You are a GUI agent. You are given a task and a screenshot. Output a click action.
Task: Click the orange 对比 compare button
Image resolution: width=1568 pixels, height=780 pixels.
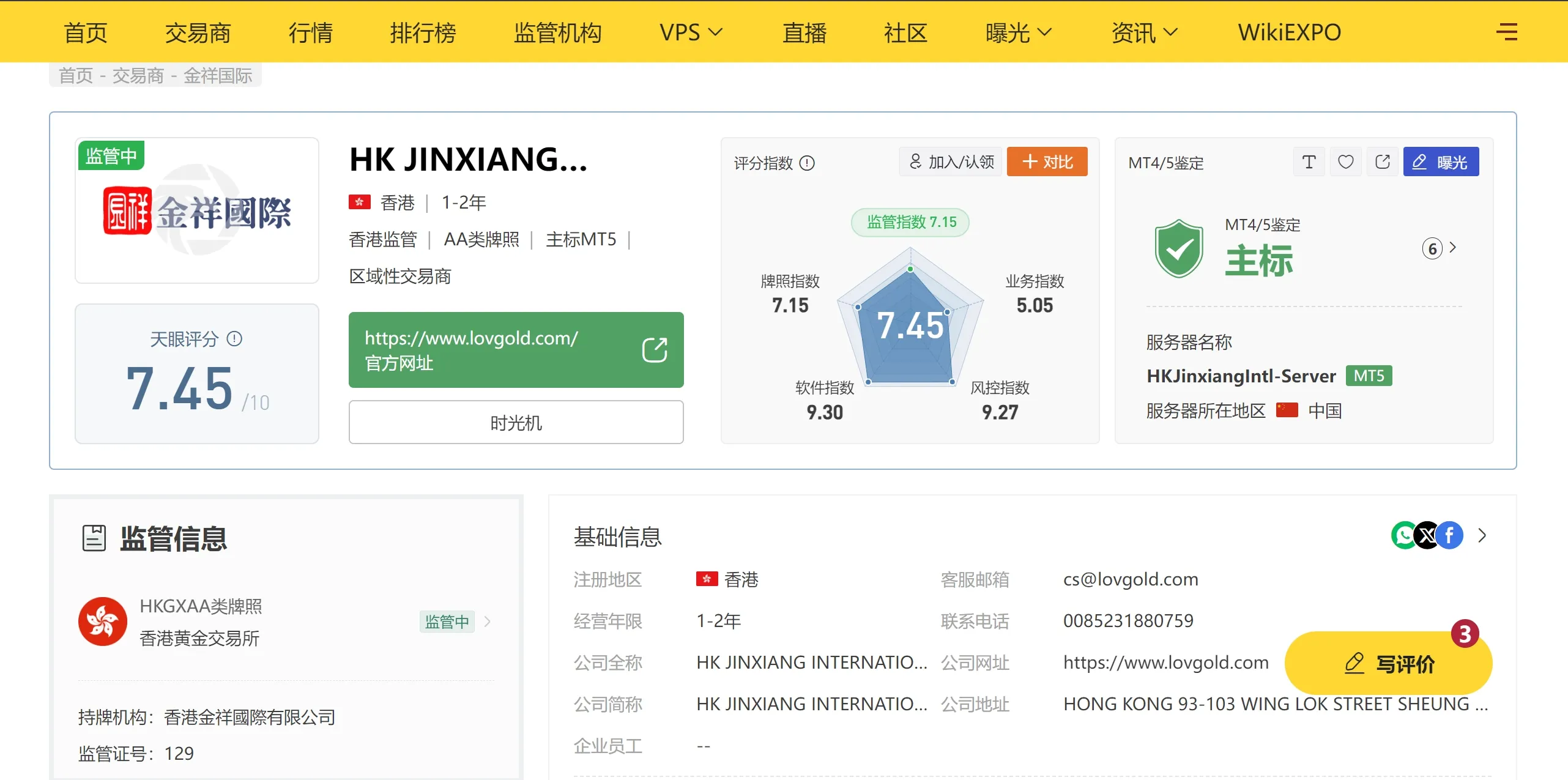1047,162
